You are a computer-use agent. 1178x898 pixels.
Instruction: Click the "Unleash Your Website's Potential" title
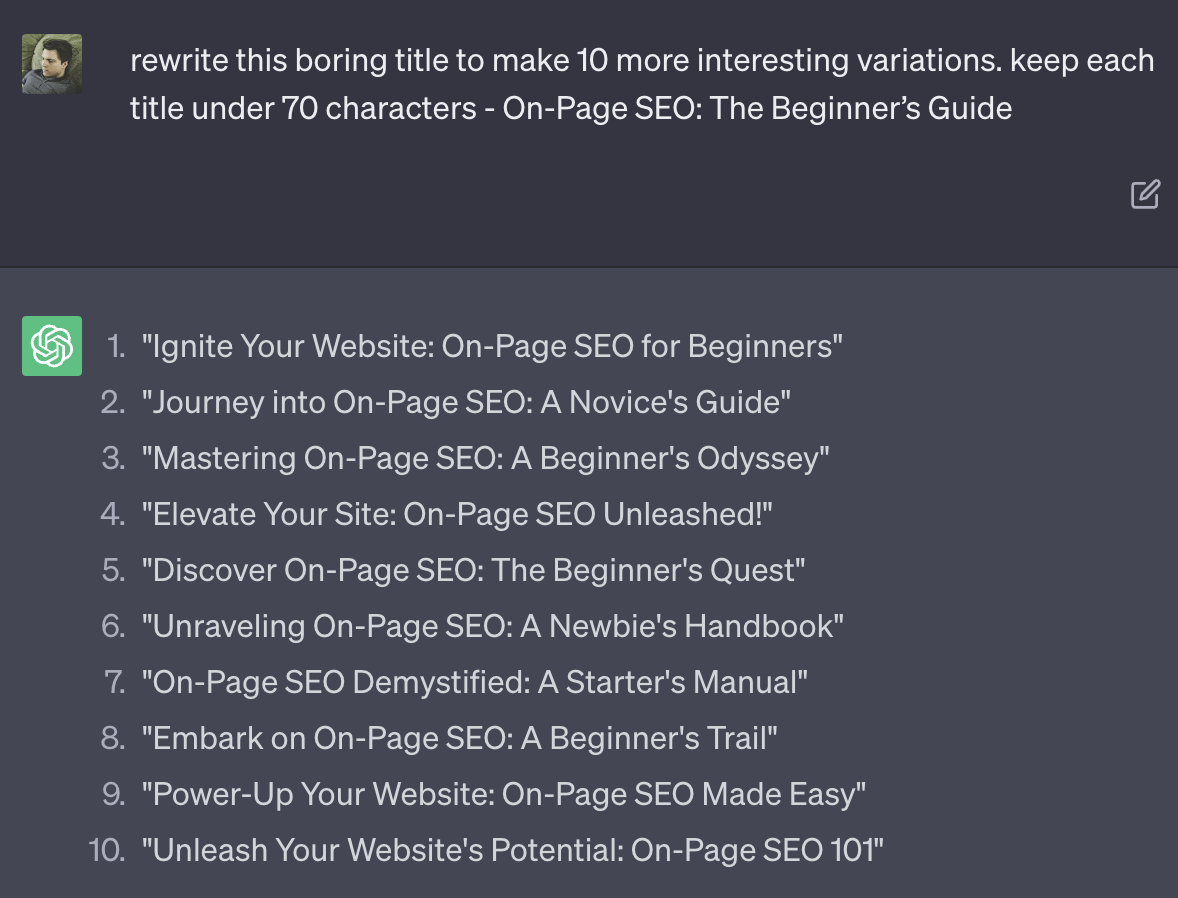click(512, 851)
